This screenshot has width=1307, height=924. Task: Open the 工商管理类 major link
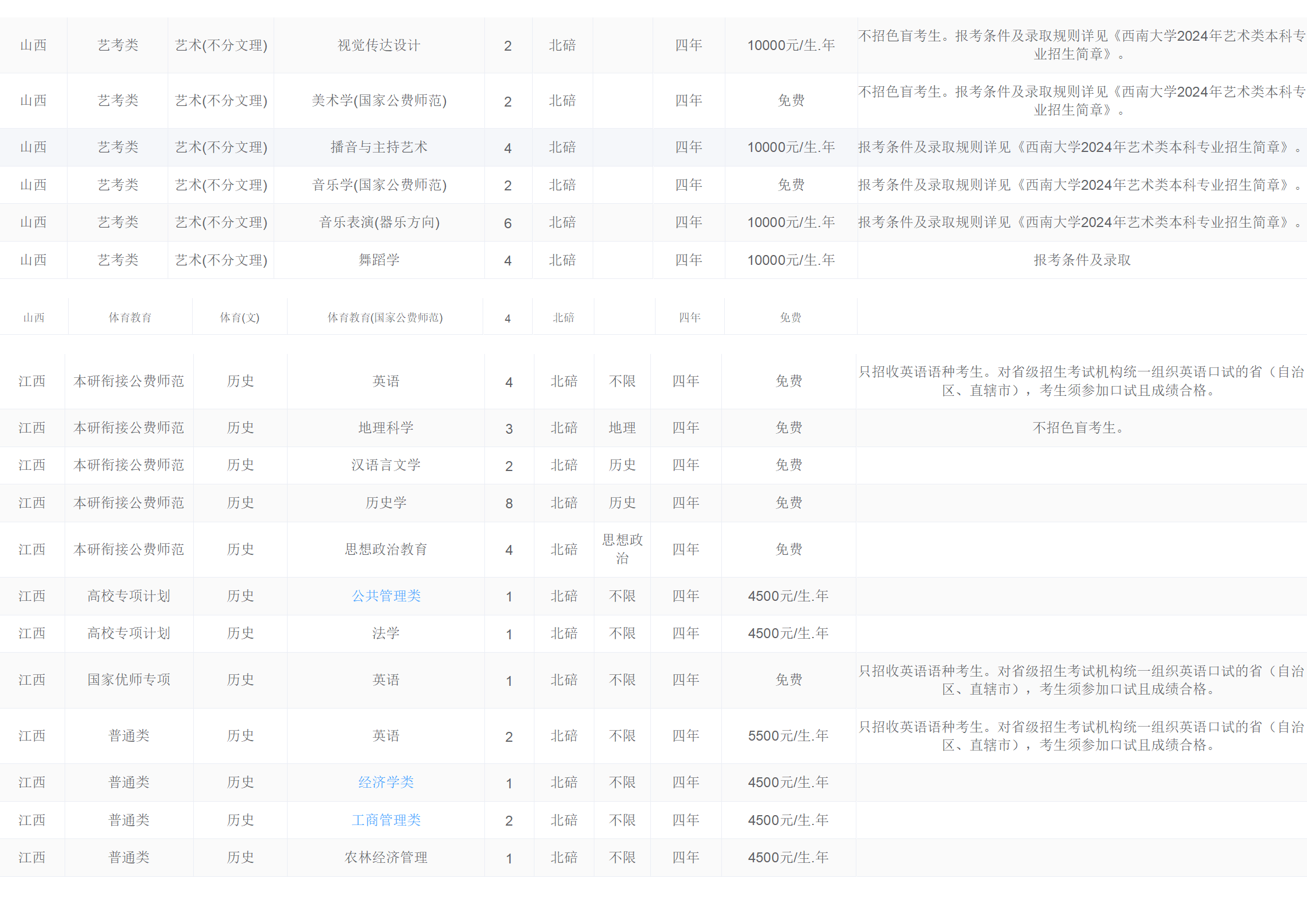(x=386, y=820)
